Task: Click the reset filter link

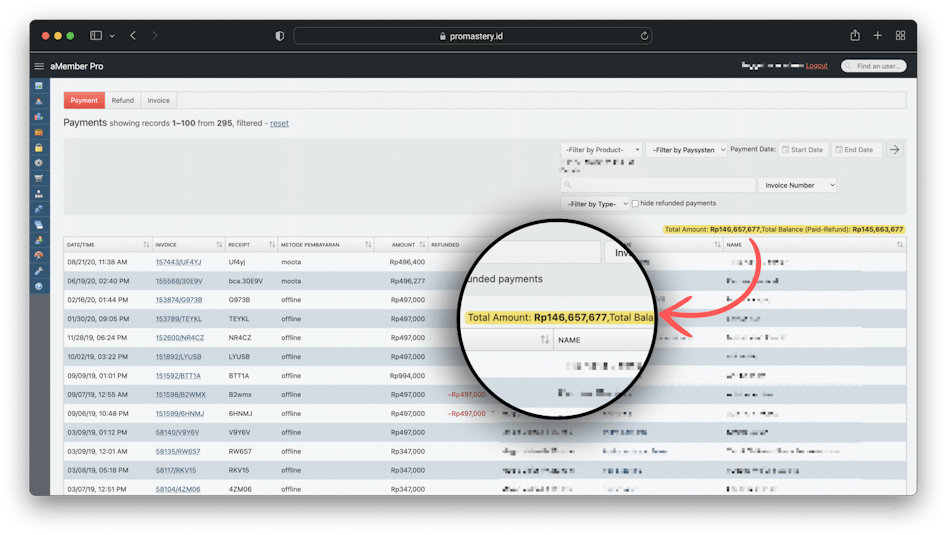Action: pos(279,123)
